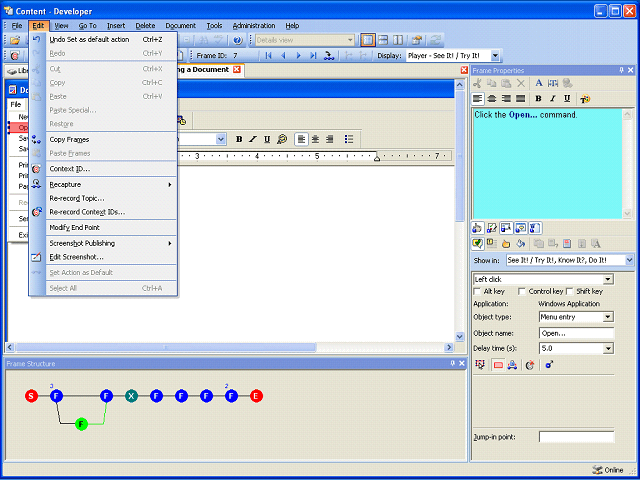This screenshot has width=640, height=480.
Task: Choose Undo Set as default action
Action: pos(103,40)
